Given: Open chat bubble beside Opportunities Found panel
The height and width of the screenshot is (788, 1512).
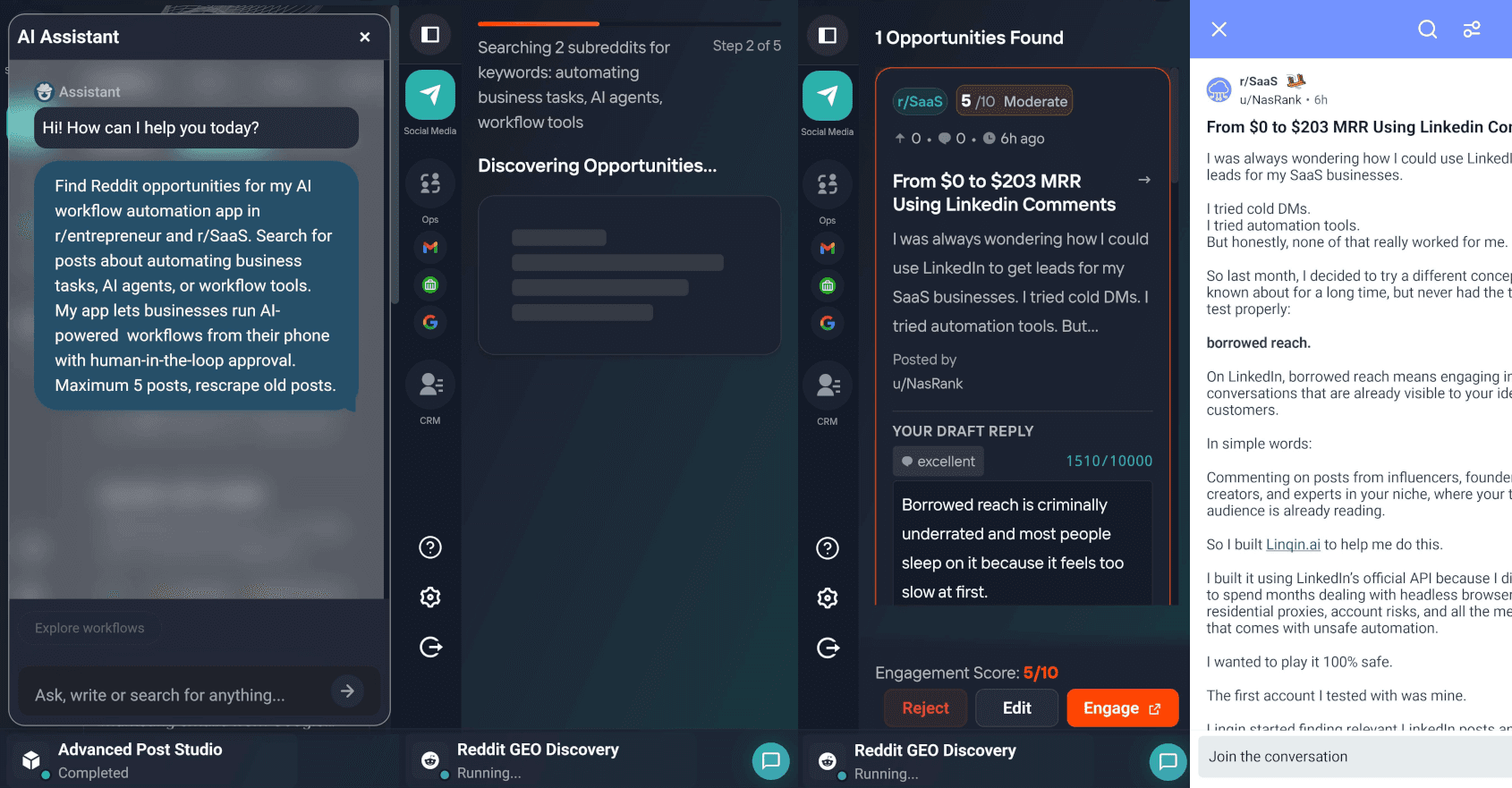Looking at the screenshot, I should [x=1168, y=761].
